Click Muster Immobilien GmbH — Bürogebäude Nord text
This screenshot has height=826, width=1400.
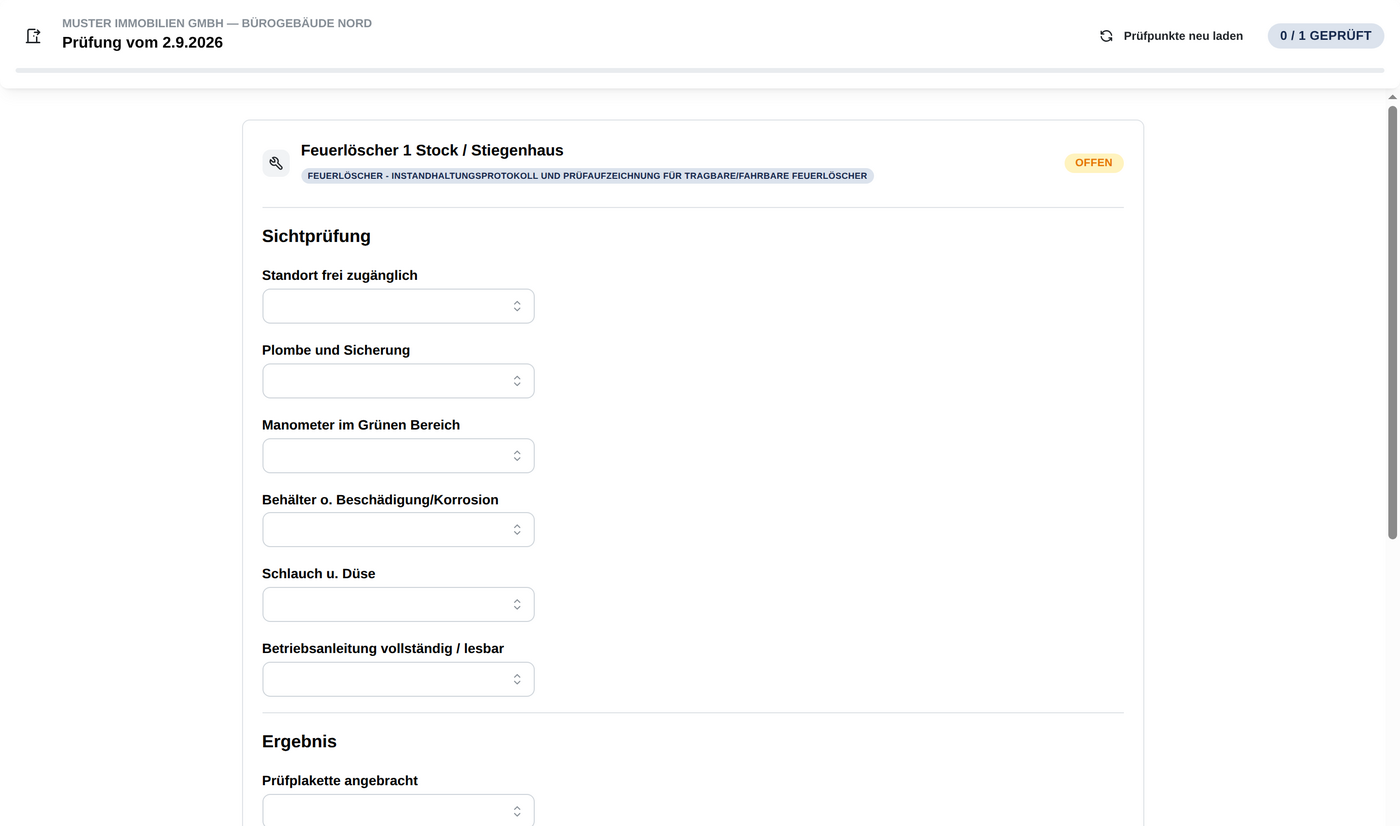pos(217,23)
